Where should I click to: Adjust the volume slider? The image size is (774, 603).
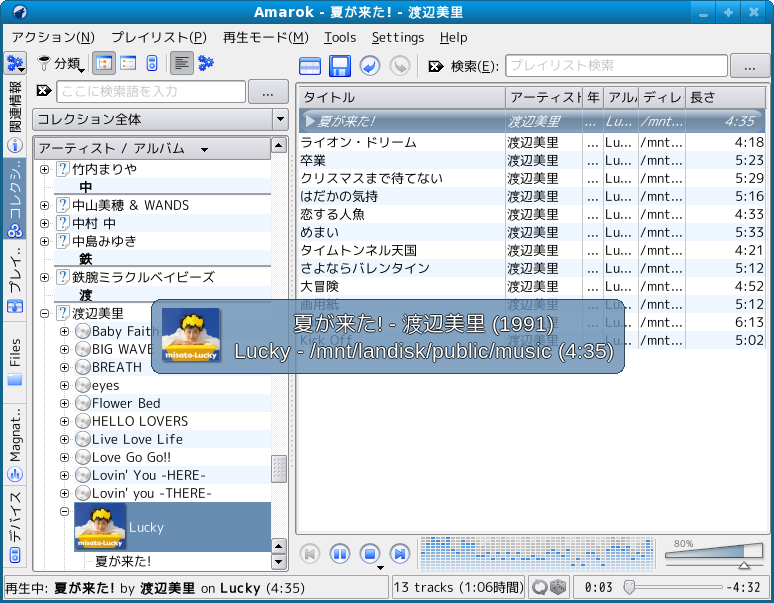point(714,554)
